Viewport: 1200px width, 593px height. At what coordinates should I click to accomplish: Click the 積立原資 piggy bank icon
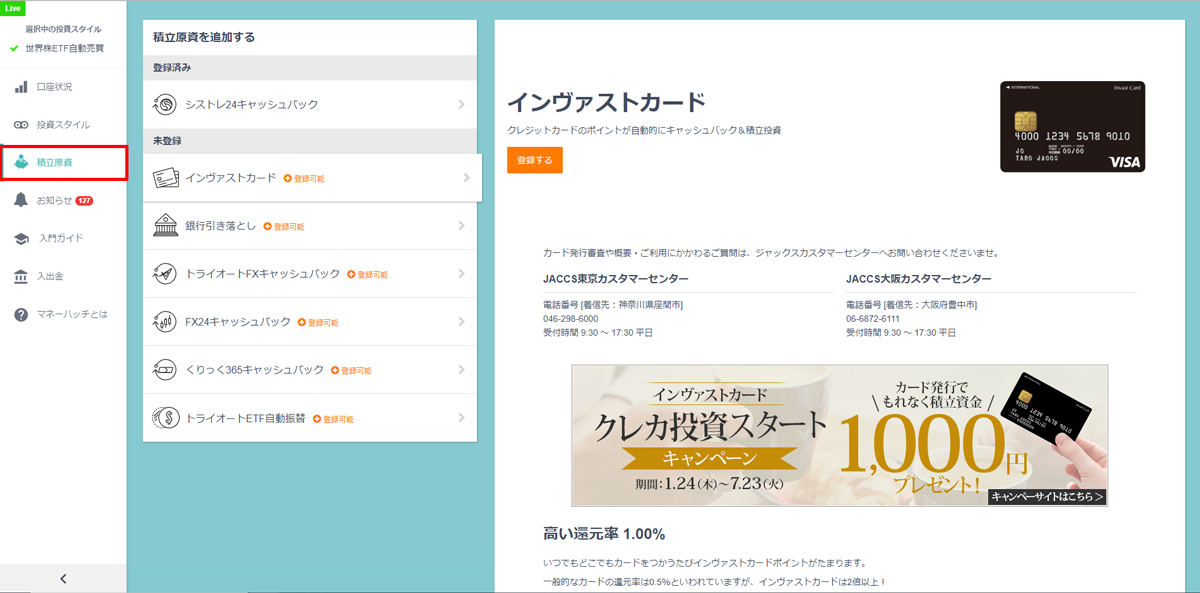pyautogui.click(x=21, y=162)
